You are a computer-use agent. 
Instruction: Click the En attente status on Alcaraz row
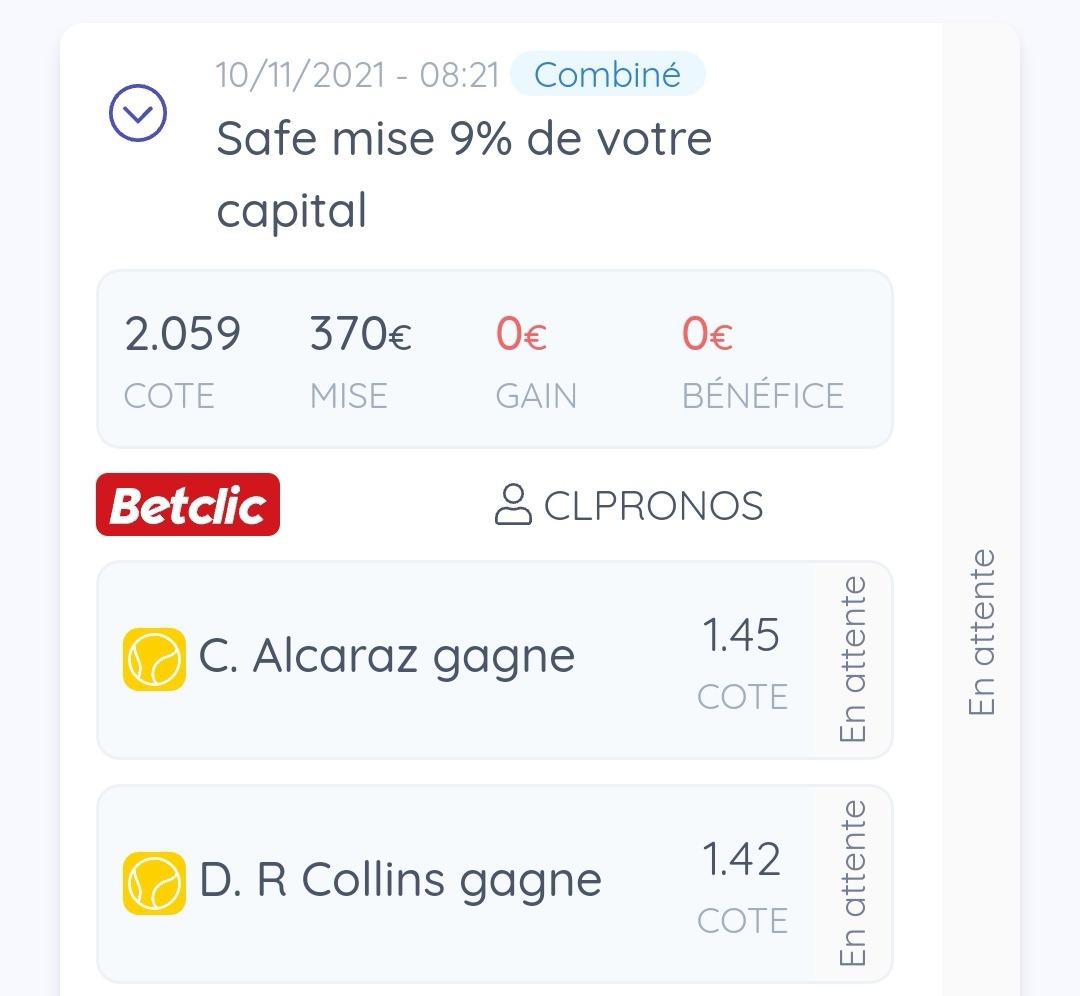(852, 659)
